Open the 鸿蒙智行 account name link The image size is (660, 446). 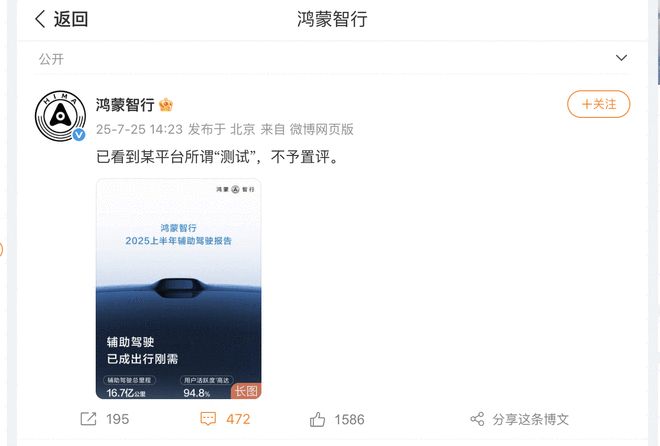point(125,104)
